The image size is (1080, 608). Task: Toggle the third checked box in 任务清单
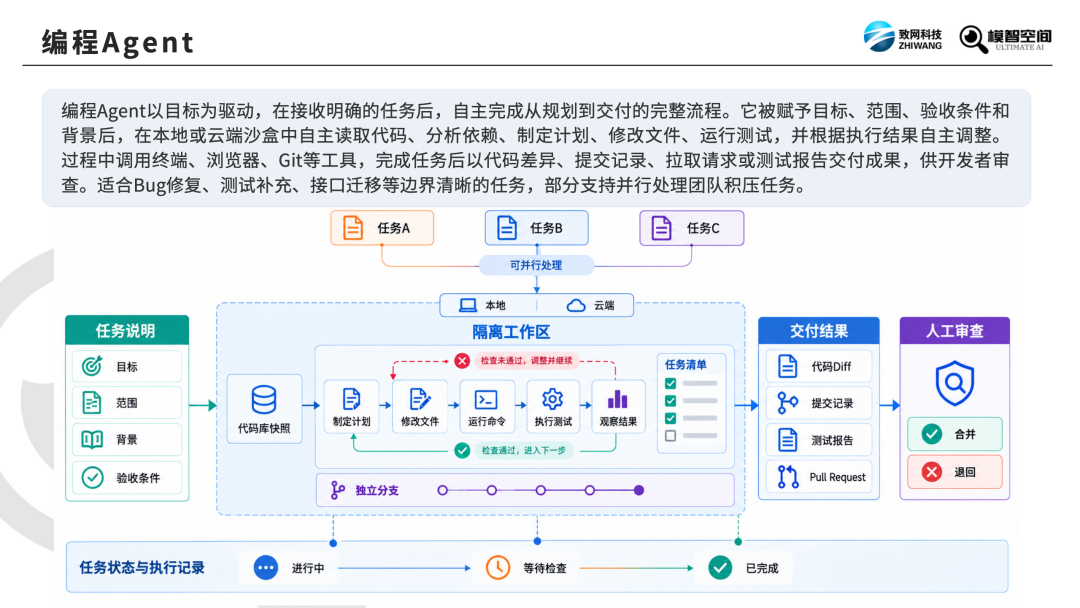coord(670,419)
